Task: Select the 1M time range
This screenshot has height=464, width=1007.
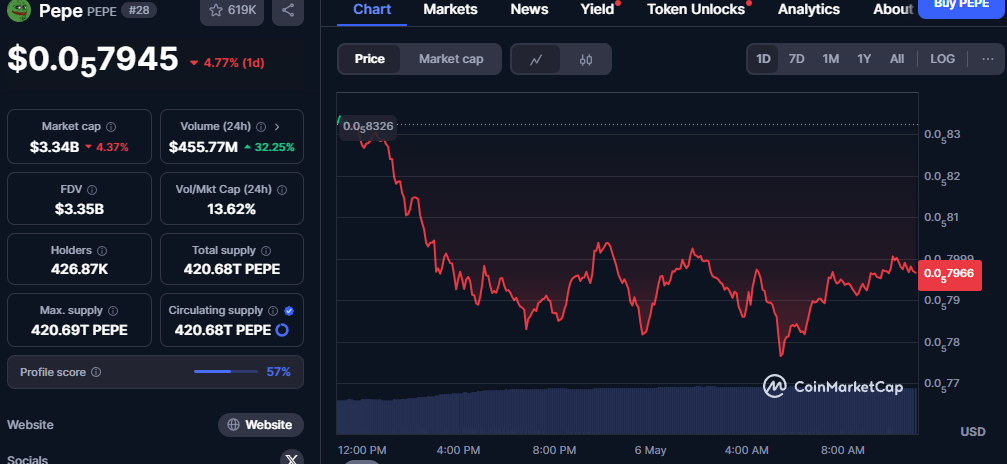Action: [831, 59]
